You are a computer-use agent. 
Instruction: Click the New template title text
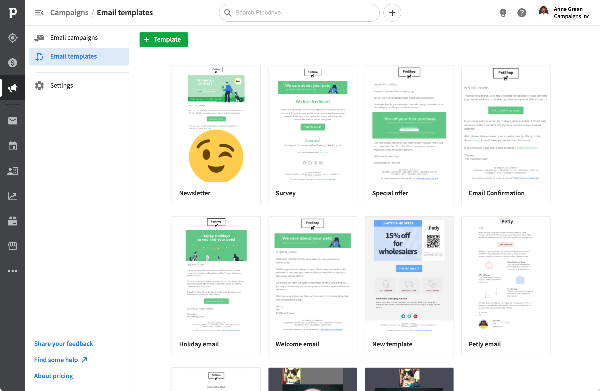click(x=392, y=344)
